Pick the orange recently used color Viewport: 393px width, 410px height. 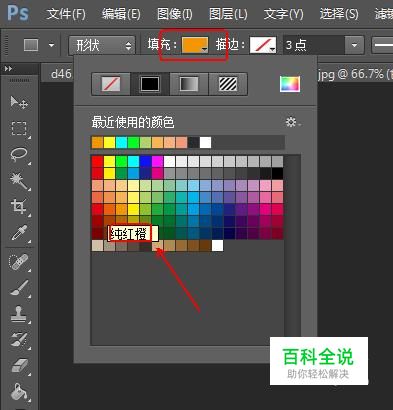coord(97,142)
